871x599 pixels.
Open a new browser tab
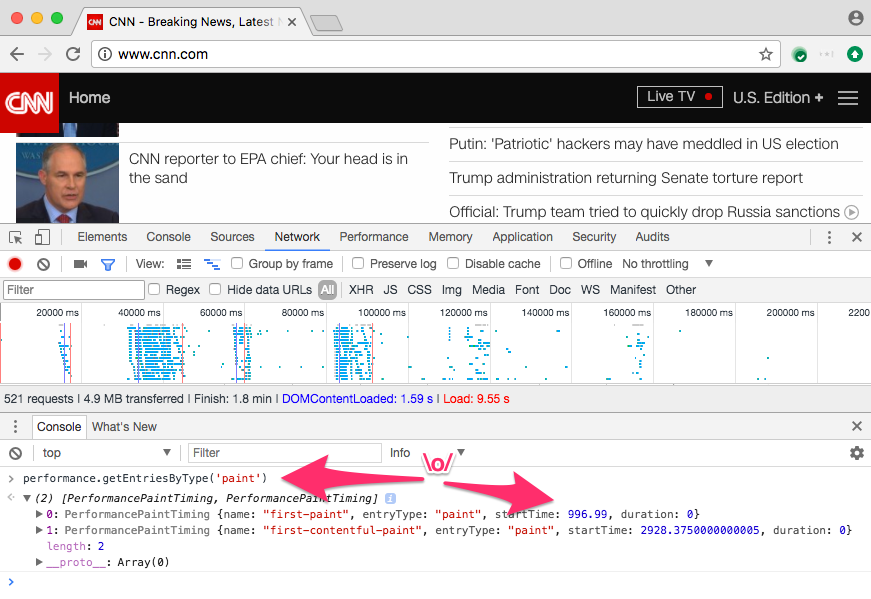pyautogui.click(x=326, y=23)
